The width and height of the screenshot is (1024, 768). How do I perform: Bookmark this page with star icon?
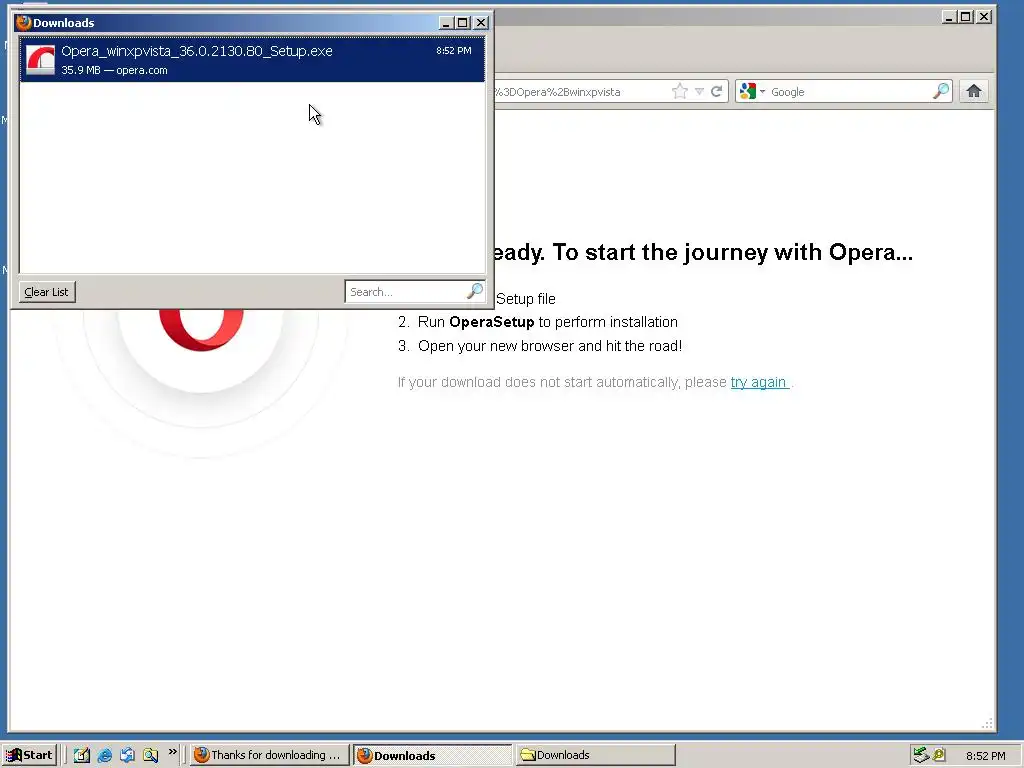pos(680,91)
